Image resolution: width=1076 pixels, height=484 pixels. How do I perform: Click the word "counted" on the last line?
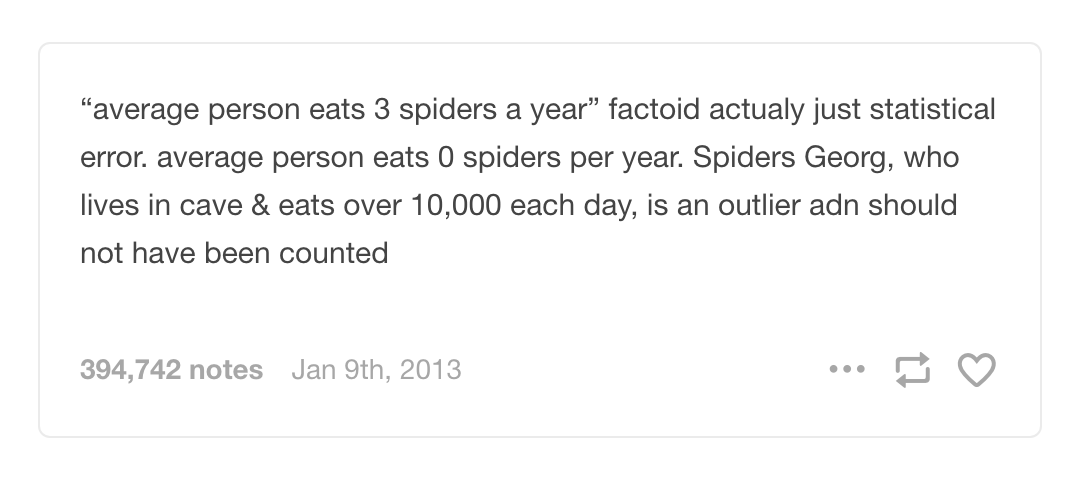334,253
